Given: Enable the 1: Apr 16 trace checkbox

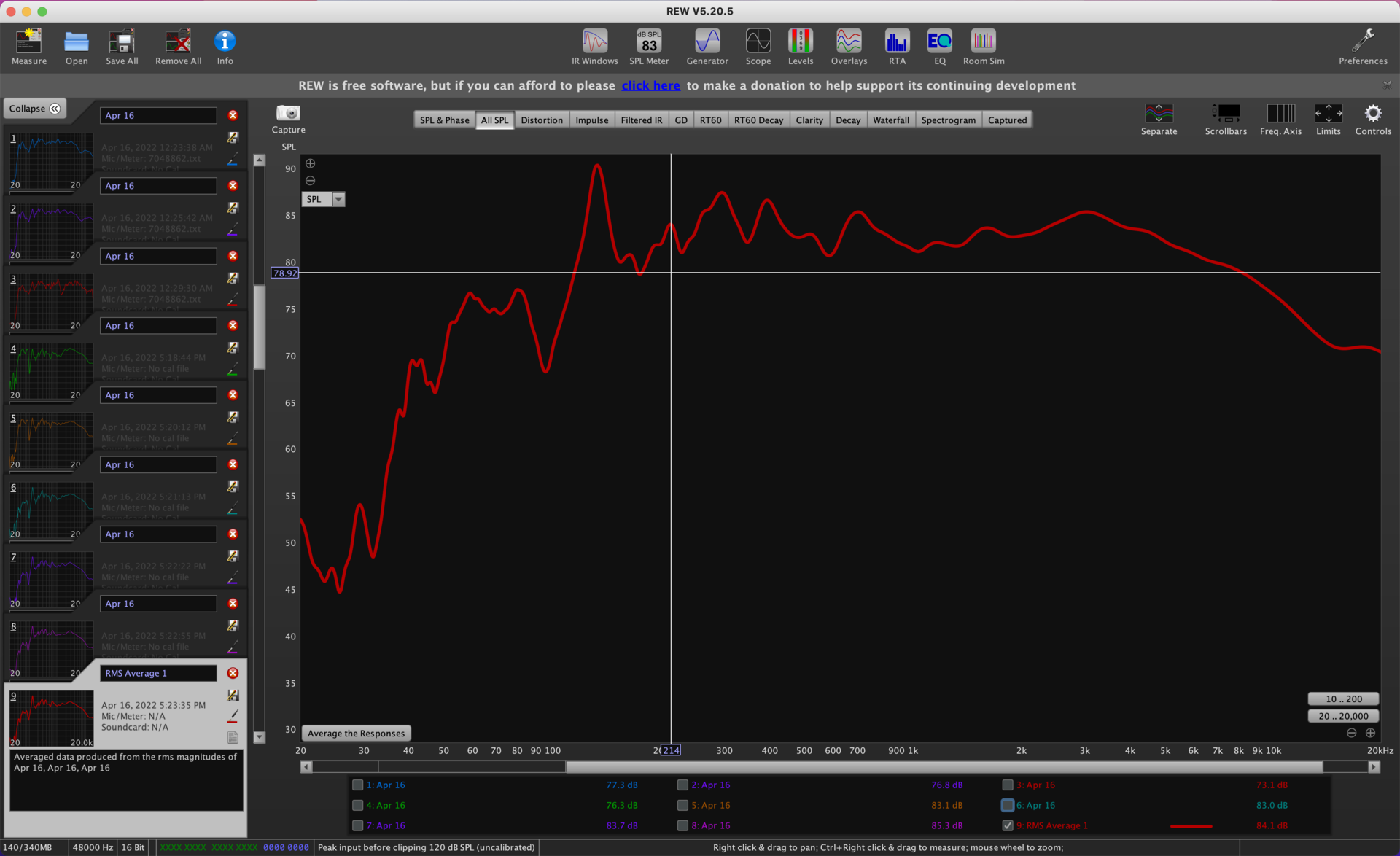Looking at the screenshot, I should click(358, 785).
